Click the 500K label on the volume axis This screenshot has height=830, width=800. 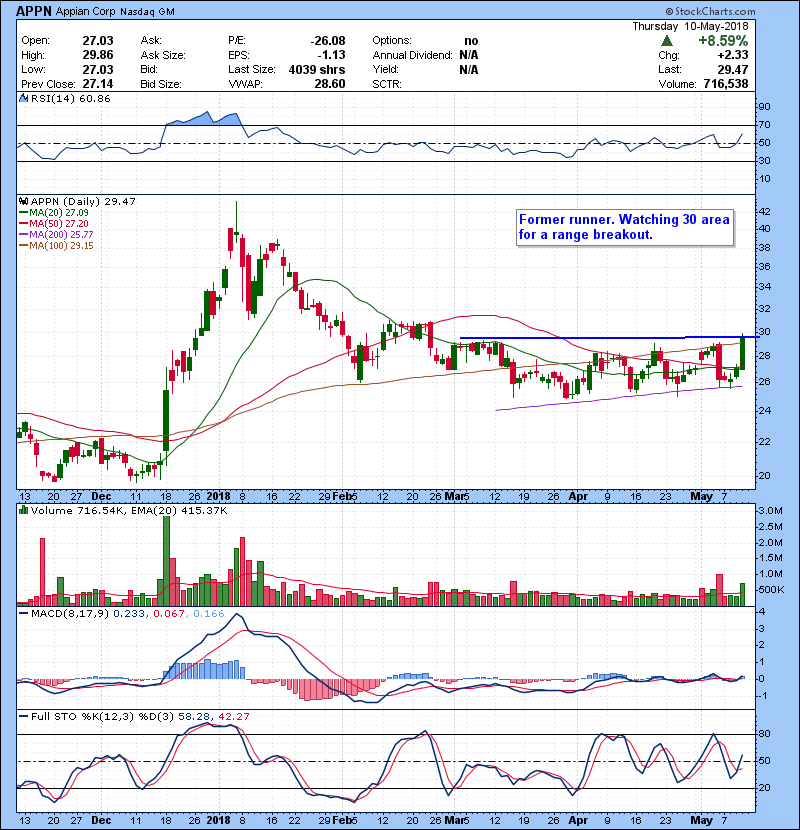pyautogui.click(x=771, y=590)
